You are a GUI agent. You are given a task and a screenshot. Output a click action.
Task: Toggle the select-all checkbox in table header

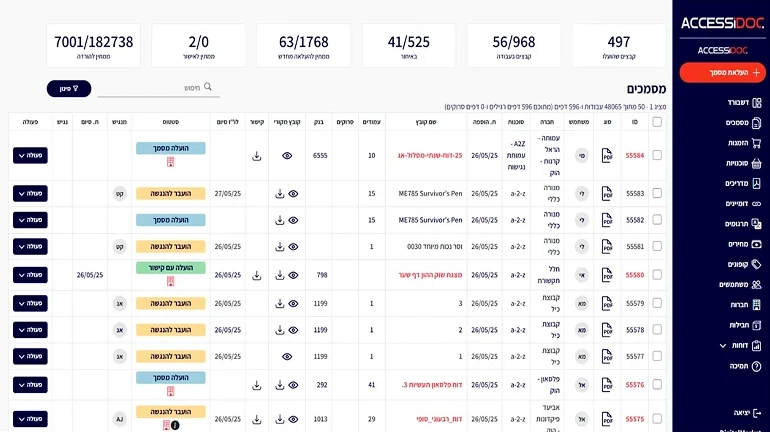pos(657,122)
